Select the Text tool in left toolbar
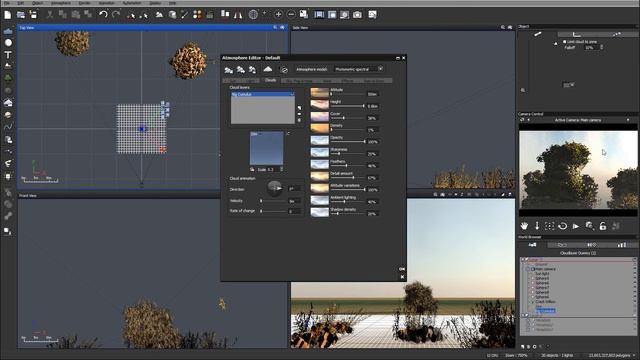Screen dimensions: 640x360 tap(8, 54)
